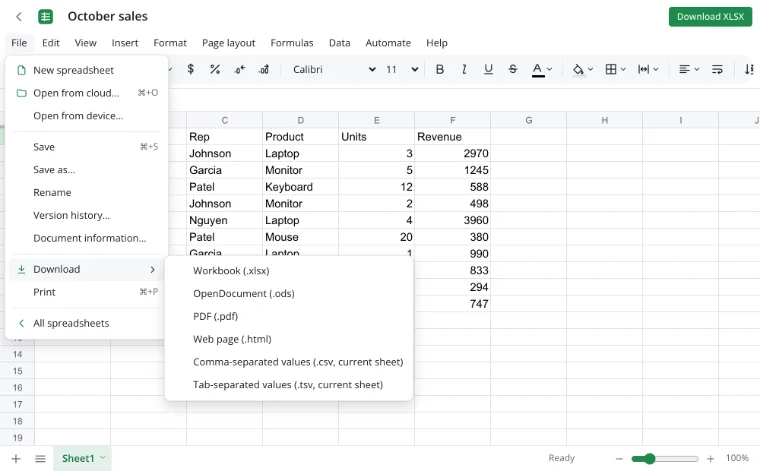The width and height of the screenshot is (760, 471).
Task: Download as OpenDocument (.ods)
Action: pyautogui.click(x=289, y=294)
